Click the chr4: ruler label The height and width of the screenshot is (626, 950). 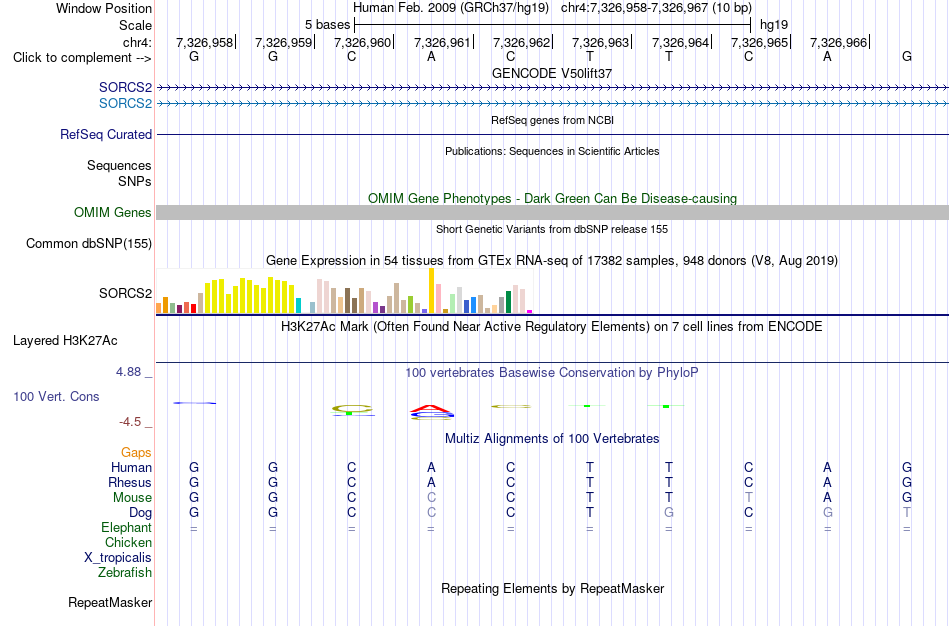138,42
